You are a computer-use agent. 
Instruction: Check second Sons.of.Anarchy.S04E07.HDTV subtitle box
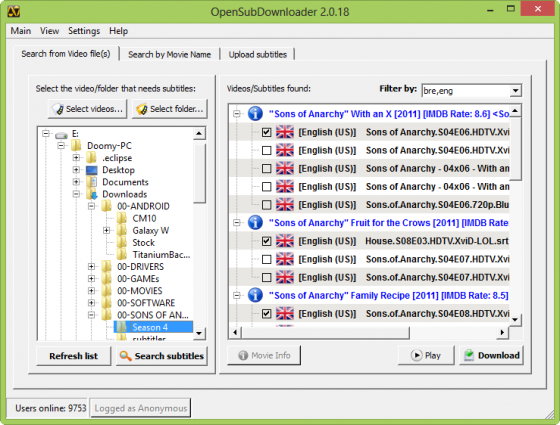(266, 277)
